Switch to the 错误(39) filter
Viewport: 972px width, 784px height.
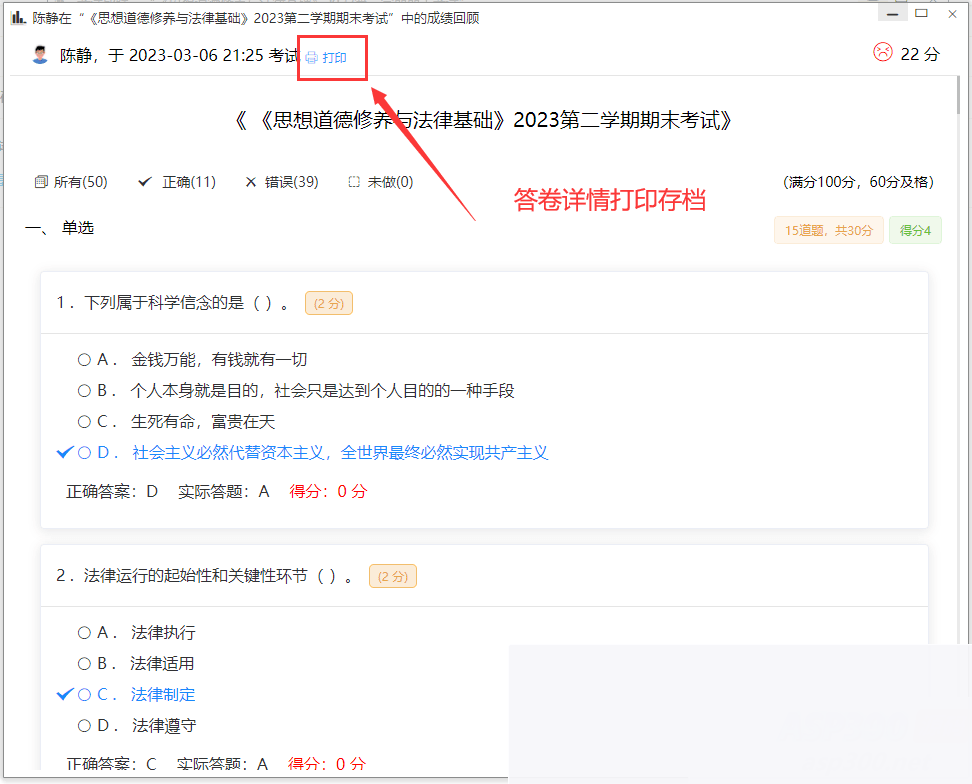coord(292,181)
